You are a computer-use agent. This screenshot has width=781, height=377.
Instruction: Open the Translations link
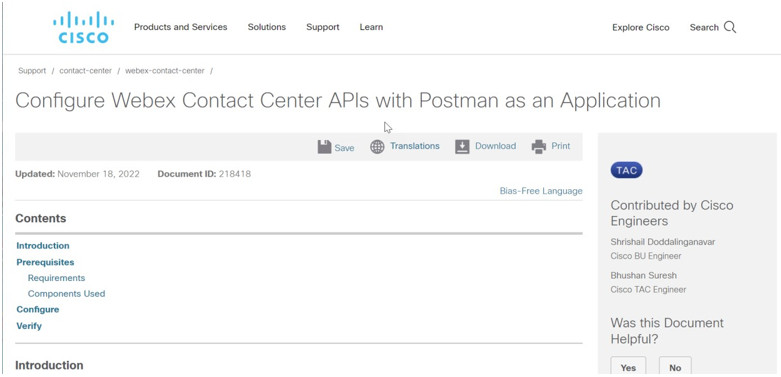point(414,146)
